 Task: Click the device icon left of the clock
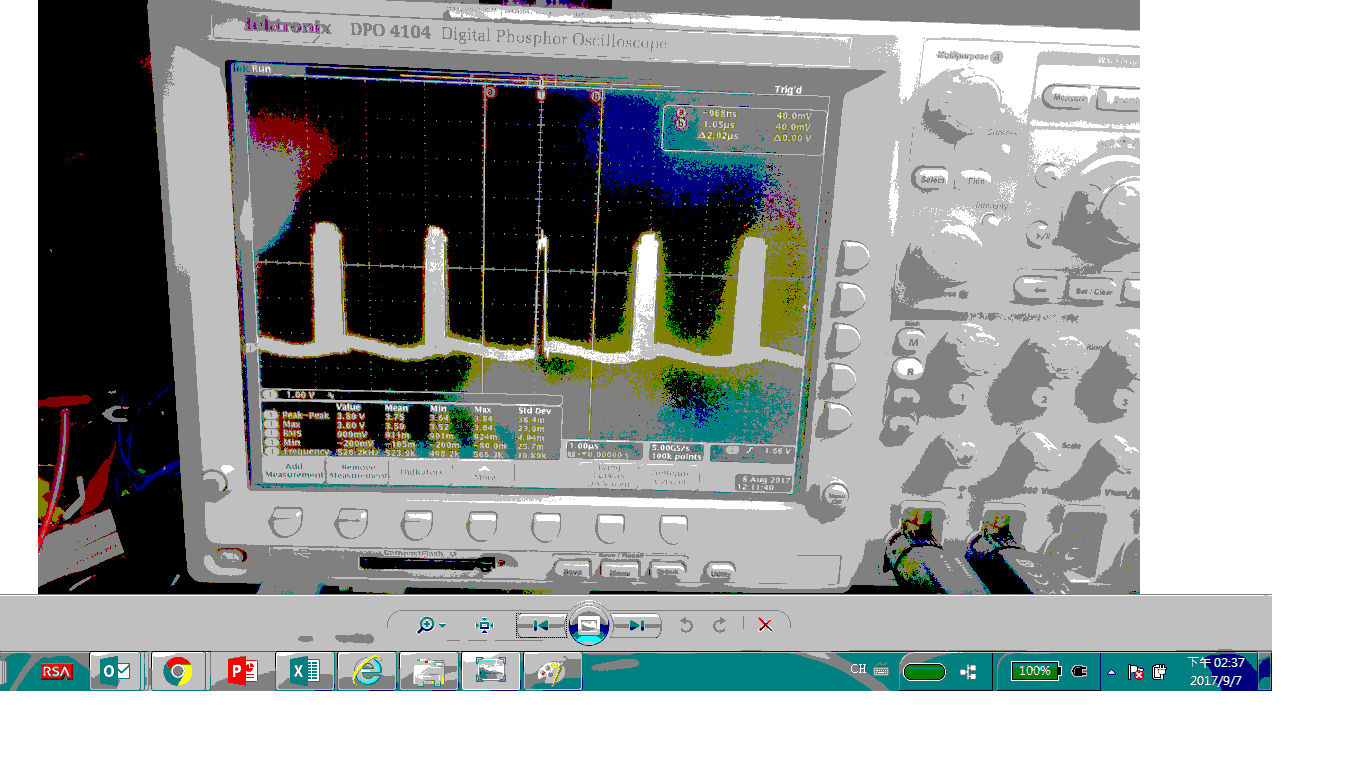[1159, 672]
